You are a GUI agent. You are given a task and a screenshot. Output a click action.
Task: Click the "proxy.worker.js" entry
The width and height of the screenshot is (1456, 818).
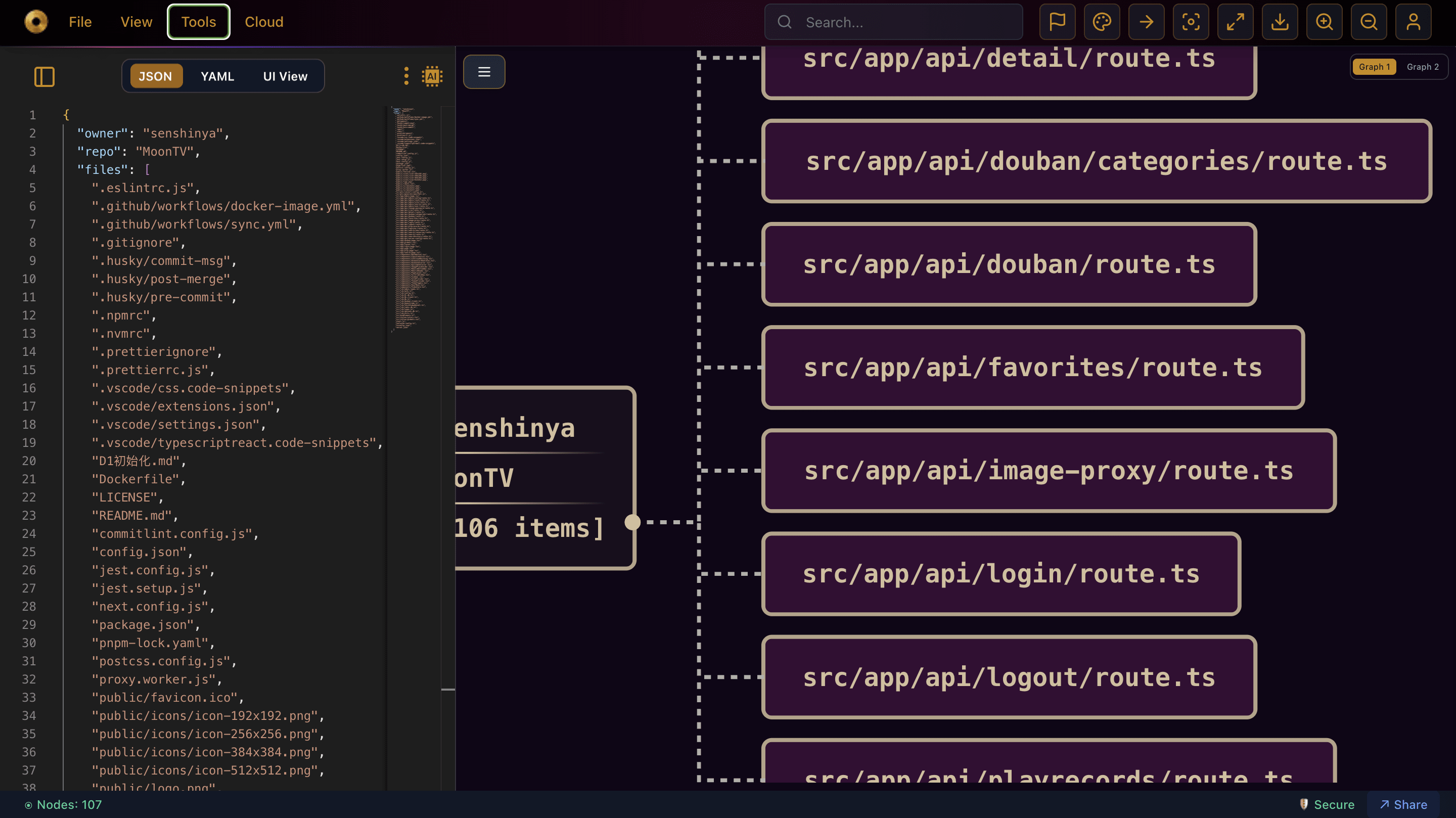(157, 679)
